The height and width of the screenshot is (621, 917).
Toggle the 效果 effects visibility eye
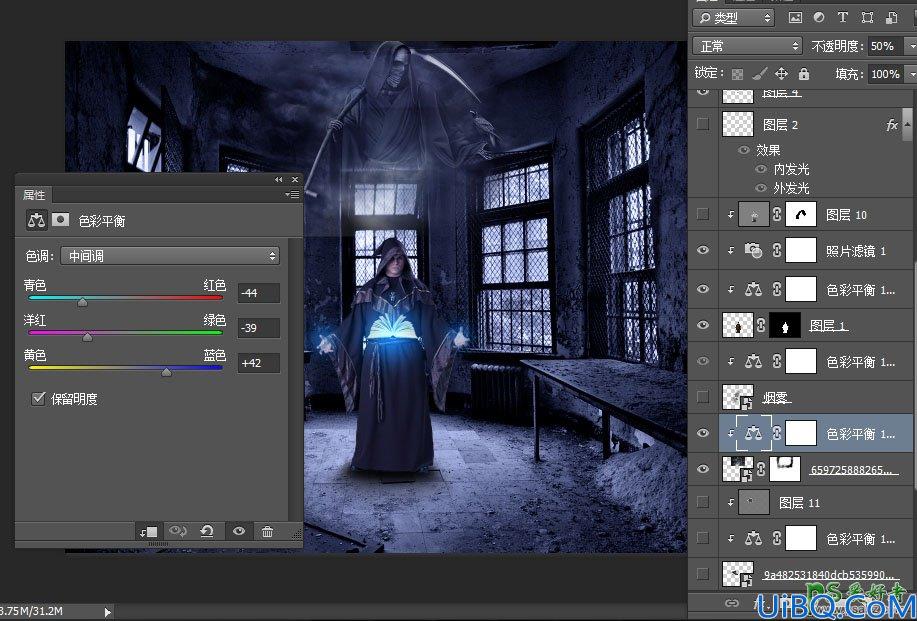click(744, 150)
